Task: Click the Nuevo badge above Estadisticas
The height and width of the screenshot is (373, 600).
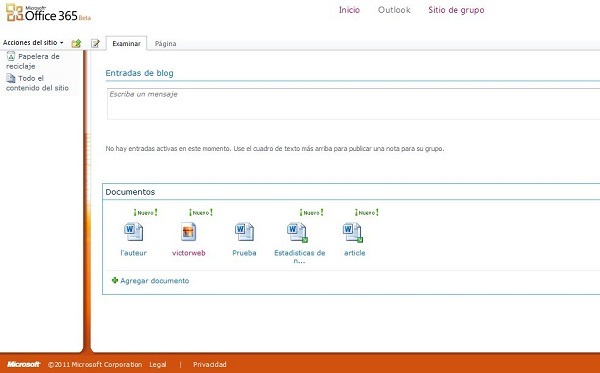Action: point(311,212)
